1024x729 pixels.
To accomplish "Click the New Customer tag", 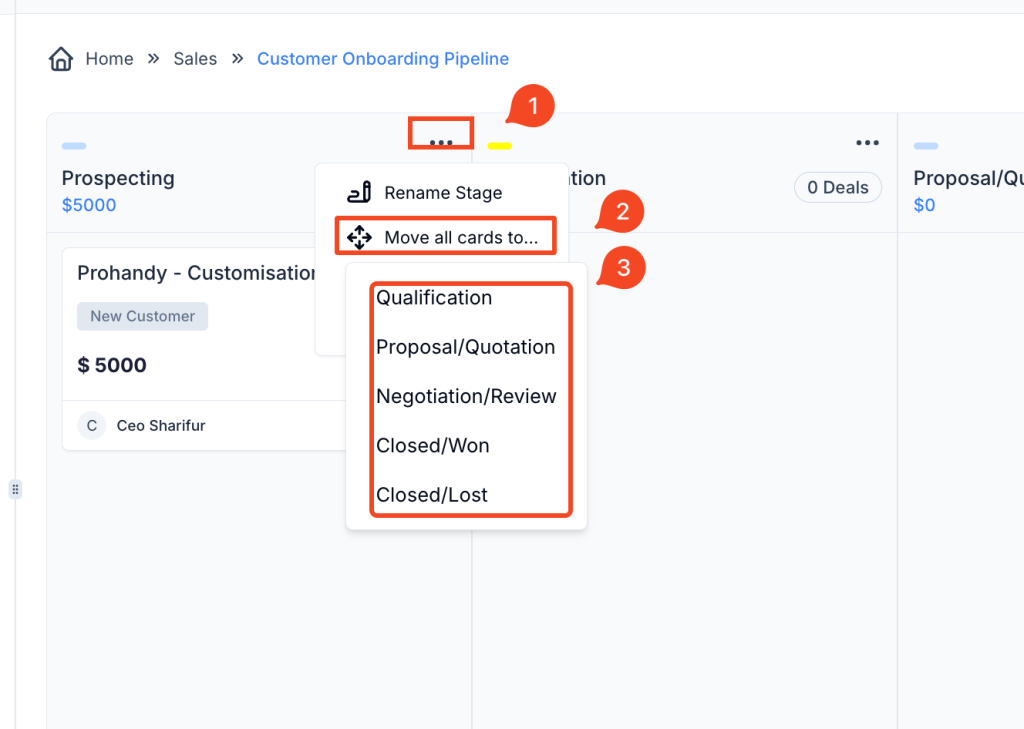I will pyautogui.click(x=142, y=316).
